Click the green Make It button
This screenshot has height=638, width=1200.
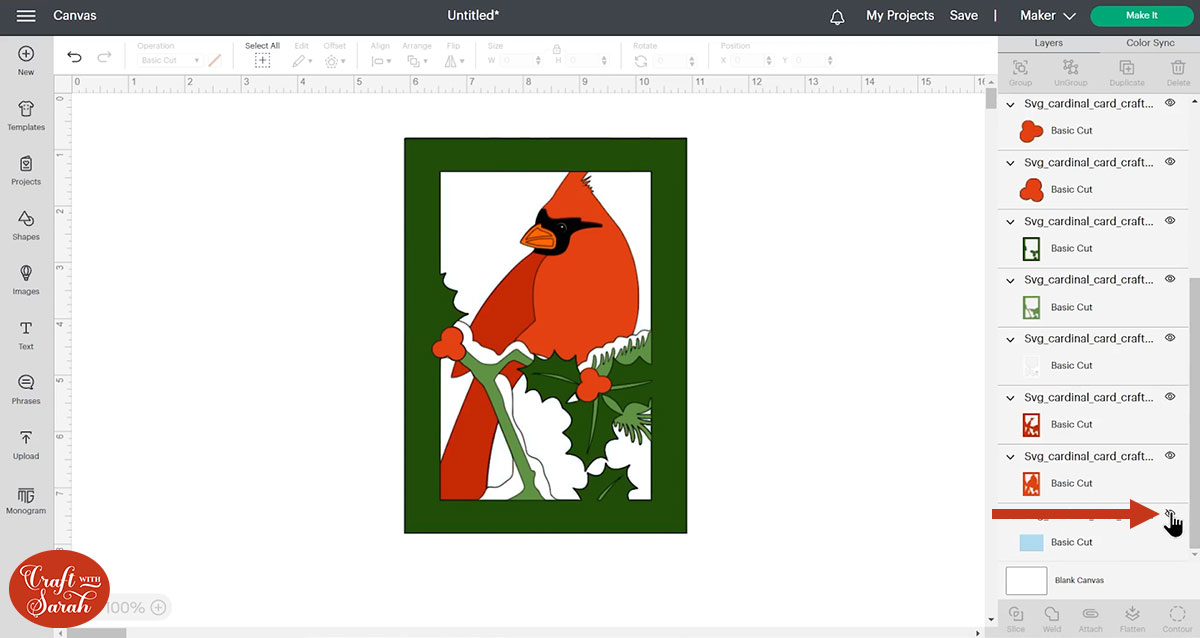[1141, 16]
